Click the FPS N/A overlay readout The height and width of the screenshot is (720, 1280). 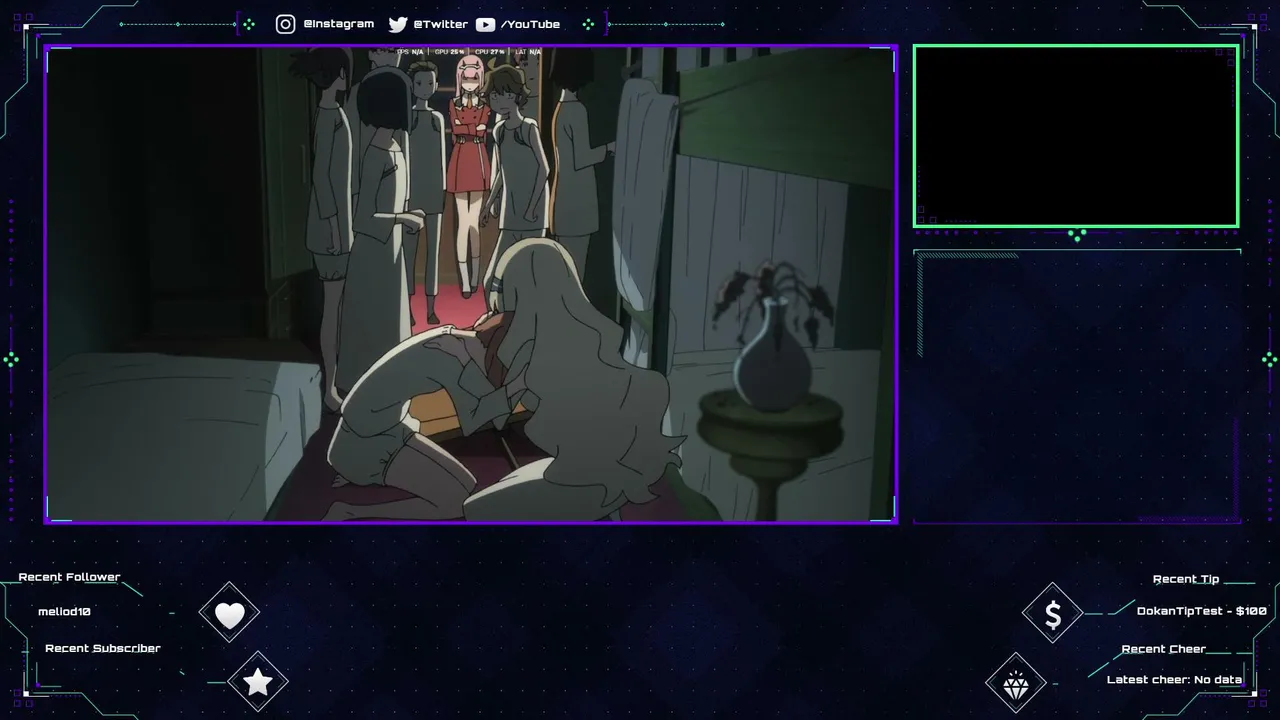410,52
